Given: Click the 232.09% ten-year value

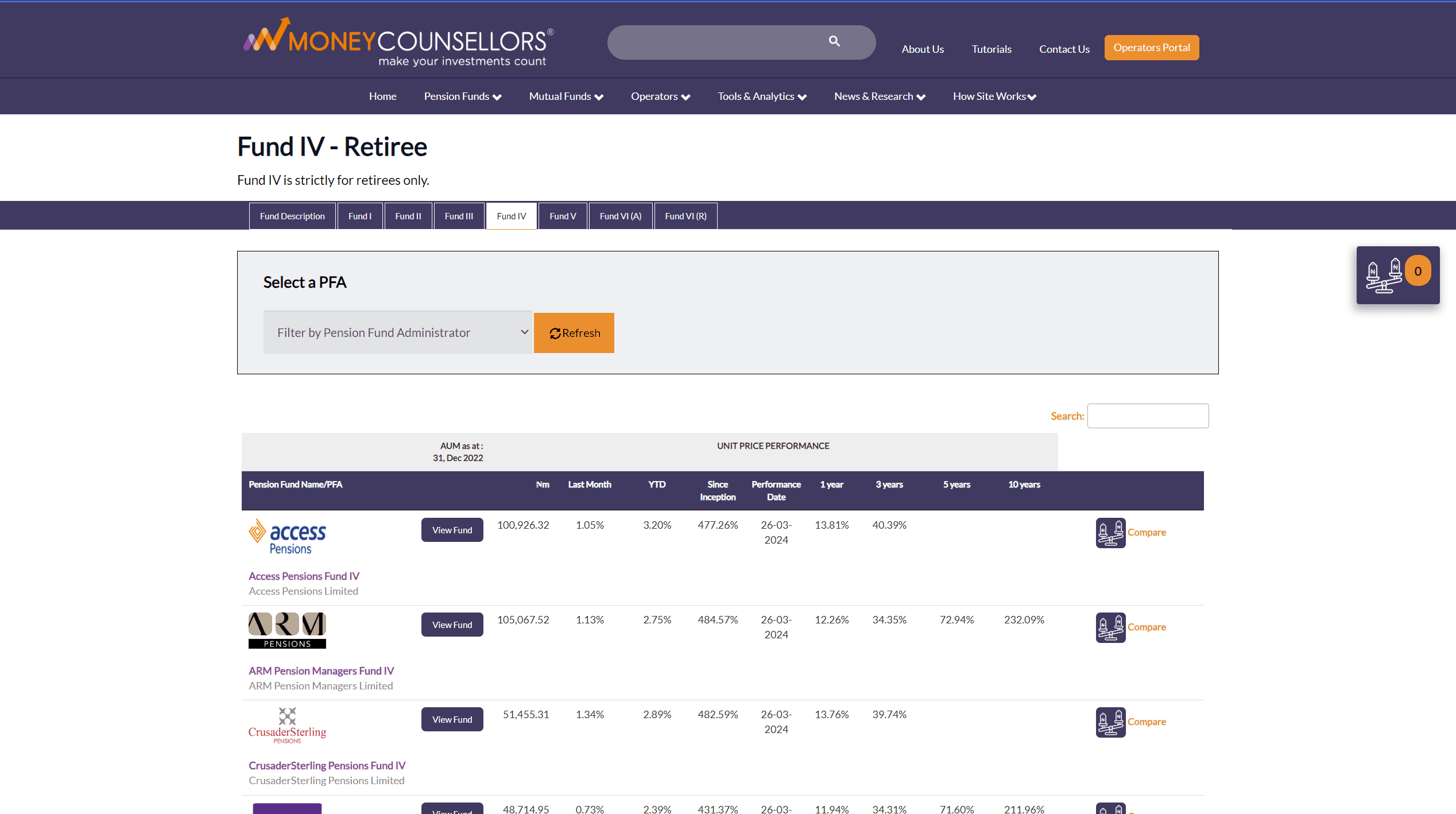Looking at the screenshot, I should (1024, 619).
